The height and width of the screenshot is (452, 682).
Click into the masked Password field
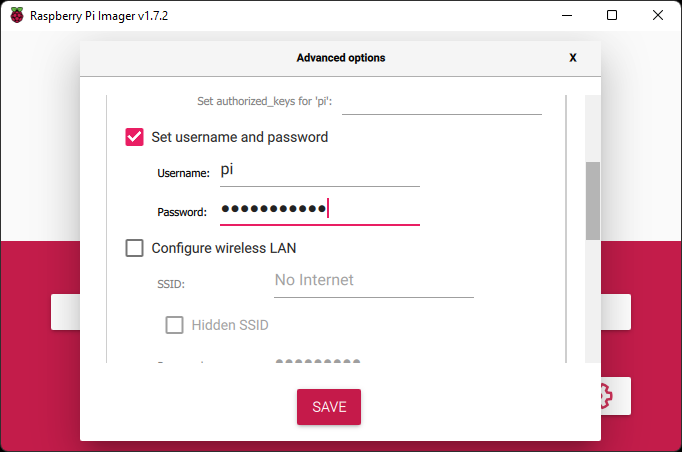pyautogui.click(x=320, y=211)
